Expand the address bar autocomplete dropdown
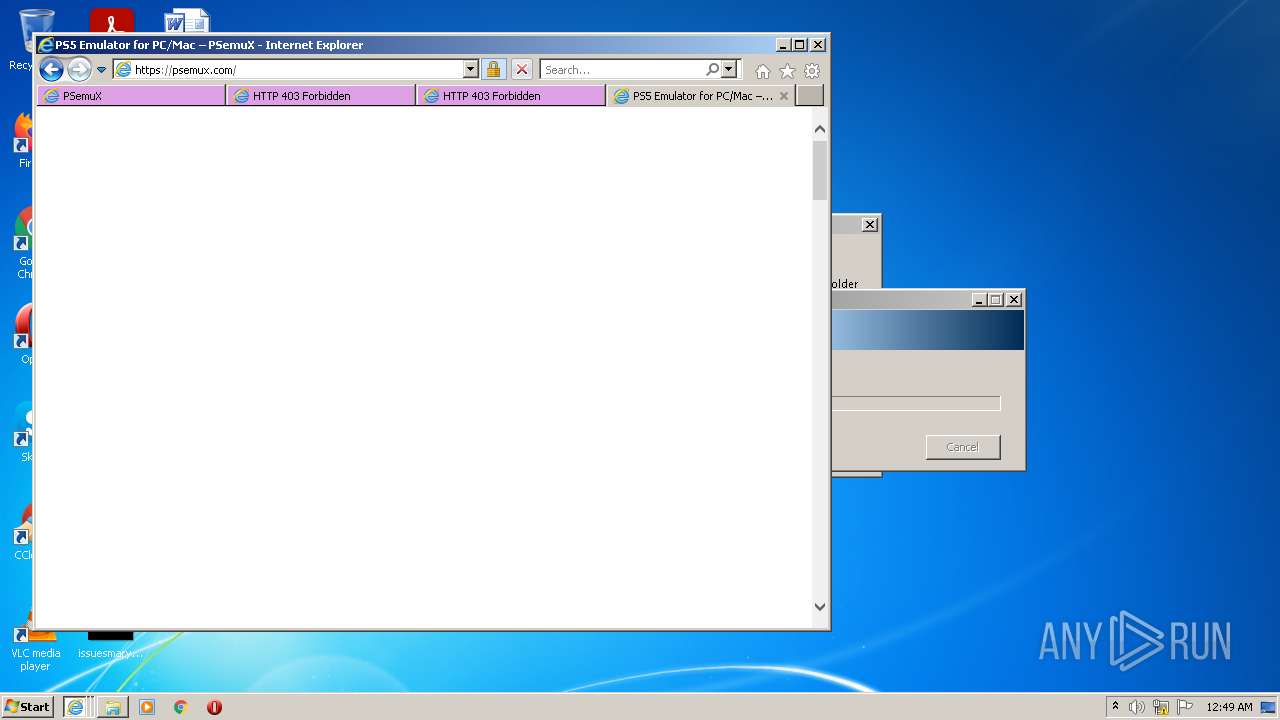Viewport: 1280px width, 720px height. coord(471,70)
